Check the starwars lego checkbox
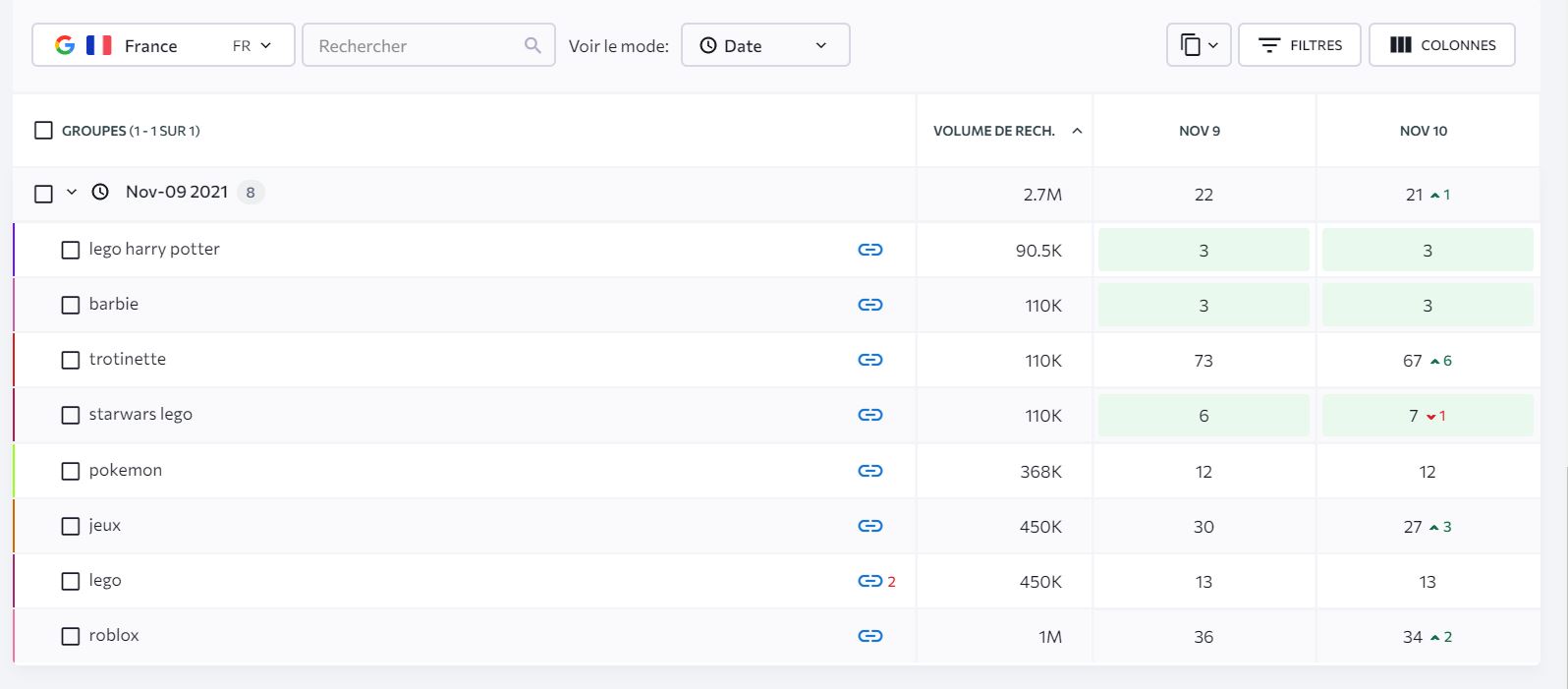Viewport: 1568px width, 689px height. tap(71, 415)
